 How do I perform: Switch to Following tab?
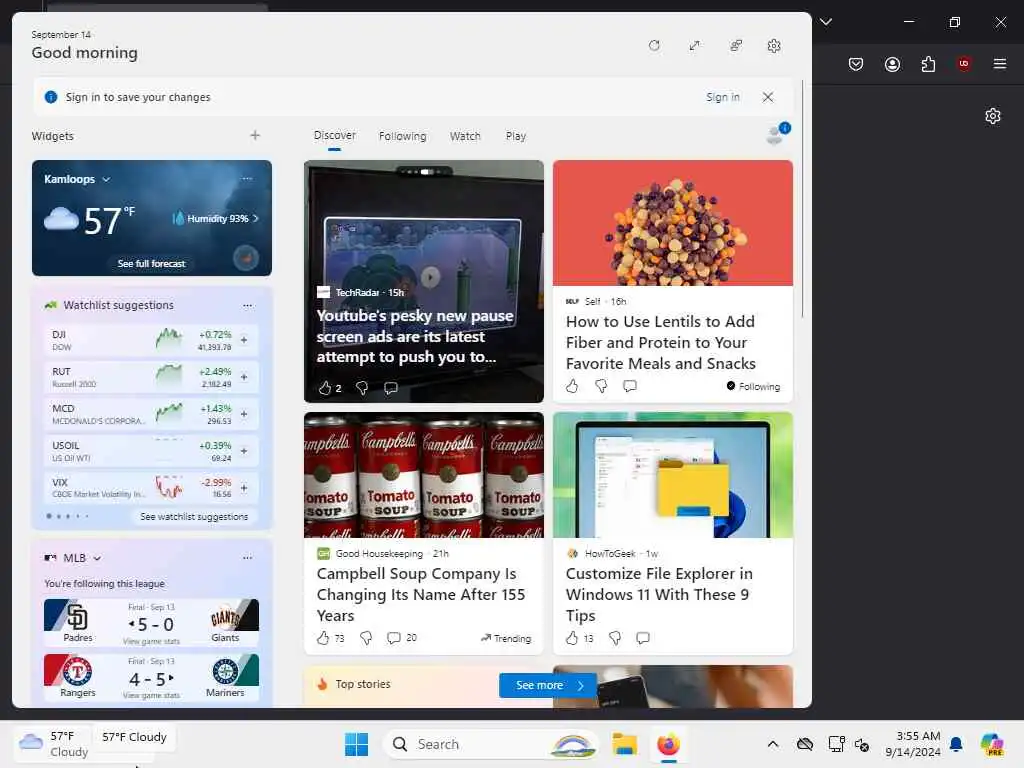pos(402,136)
